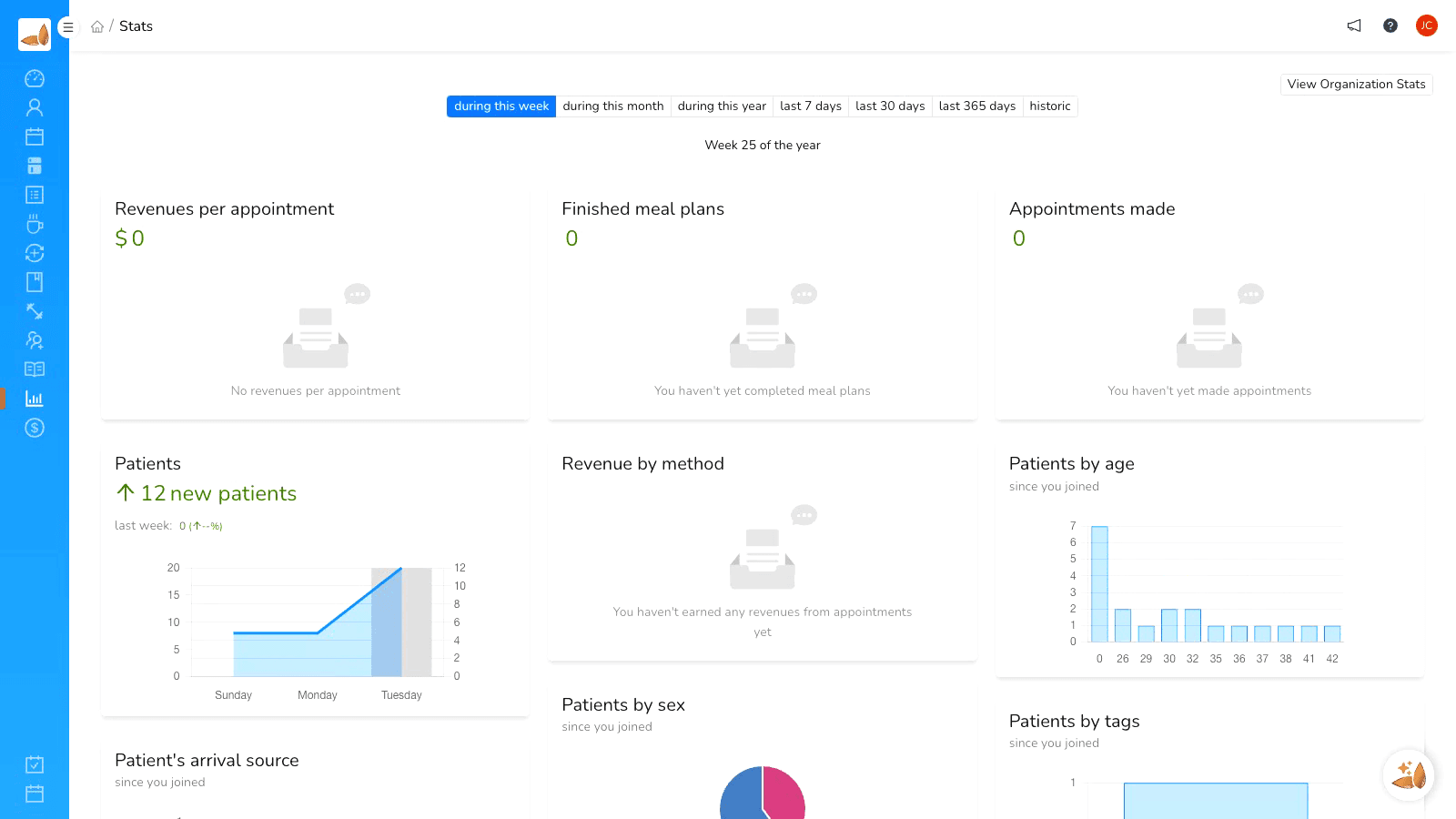Image resolution: width=1456 pixels, height=819 pixels.
Task: Open the dumbbell exercise icon in sidebar
Action: point(35,311)
